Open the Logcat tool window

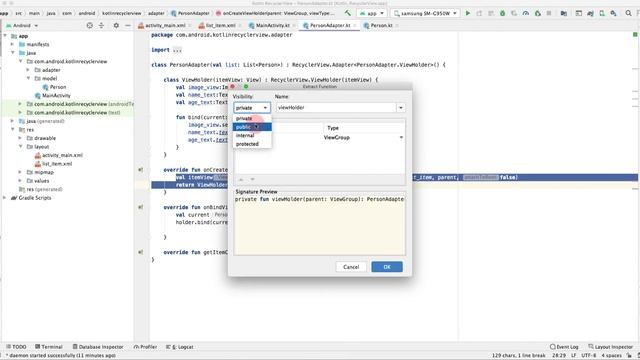(x=180, y=347)
